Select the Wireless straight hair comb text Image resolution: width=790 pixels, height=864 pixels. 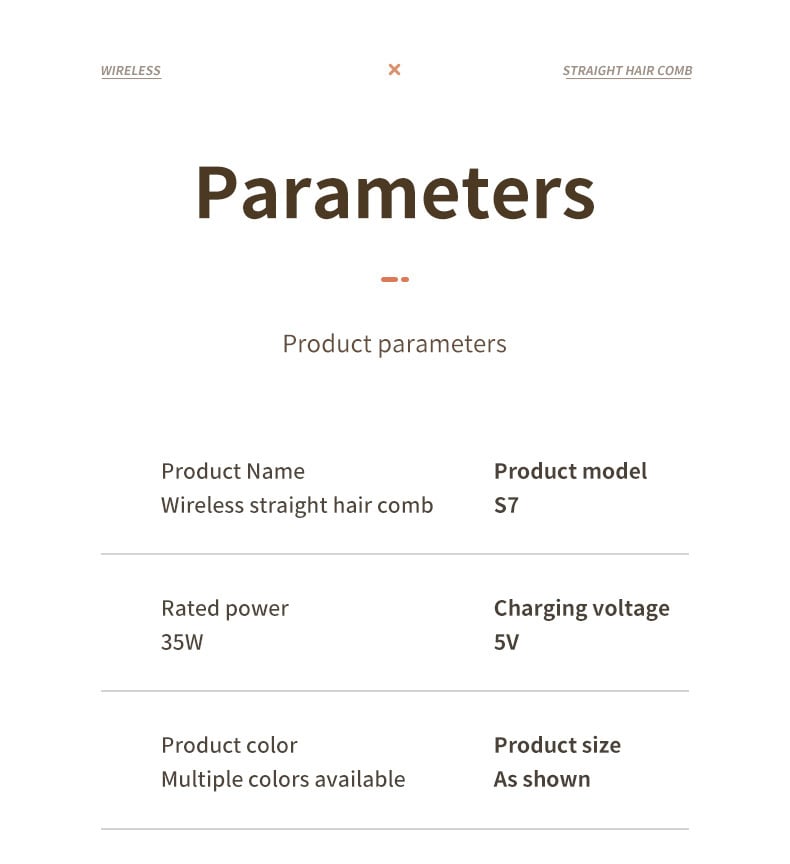[x=297, y=505]
